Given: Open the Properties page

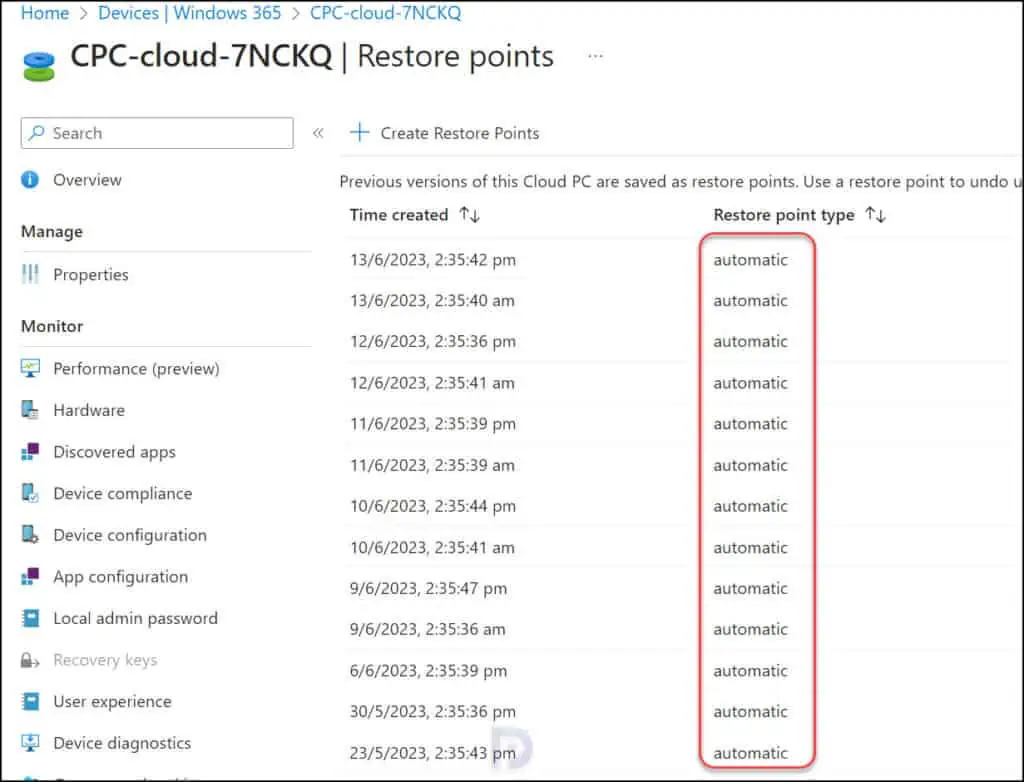Looking at the screenshot, I should 91,274.
